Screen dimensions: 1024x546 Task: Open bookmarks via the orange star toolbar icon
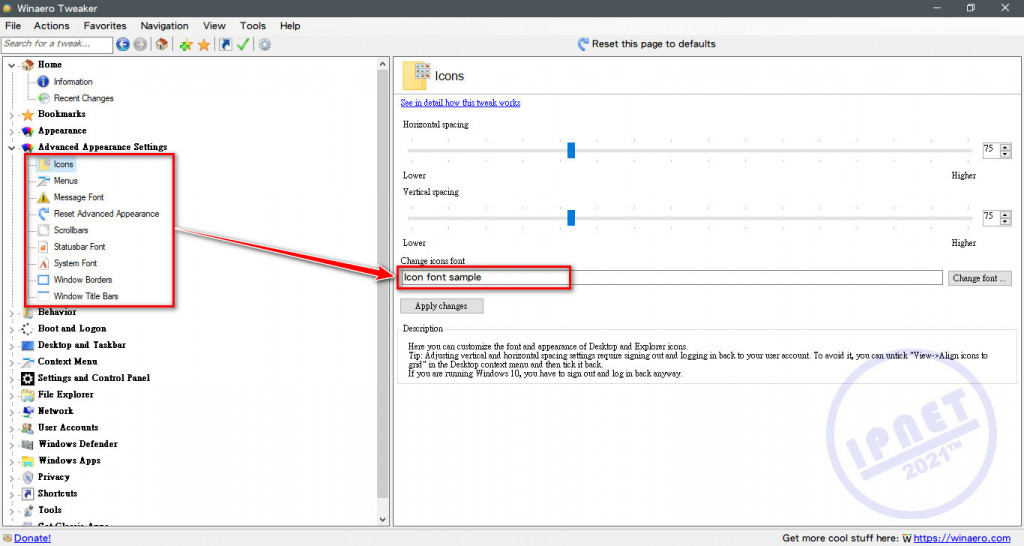click(204, 44)
